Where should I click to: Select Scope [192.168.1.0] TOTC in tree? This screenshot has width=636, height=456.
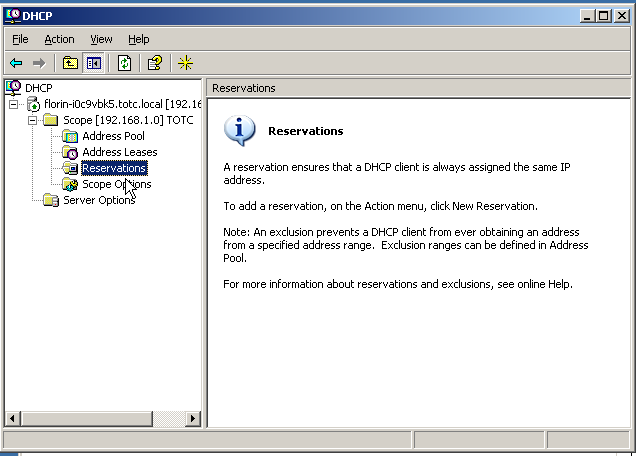click(x=128, y=120)
